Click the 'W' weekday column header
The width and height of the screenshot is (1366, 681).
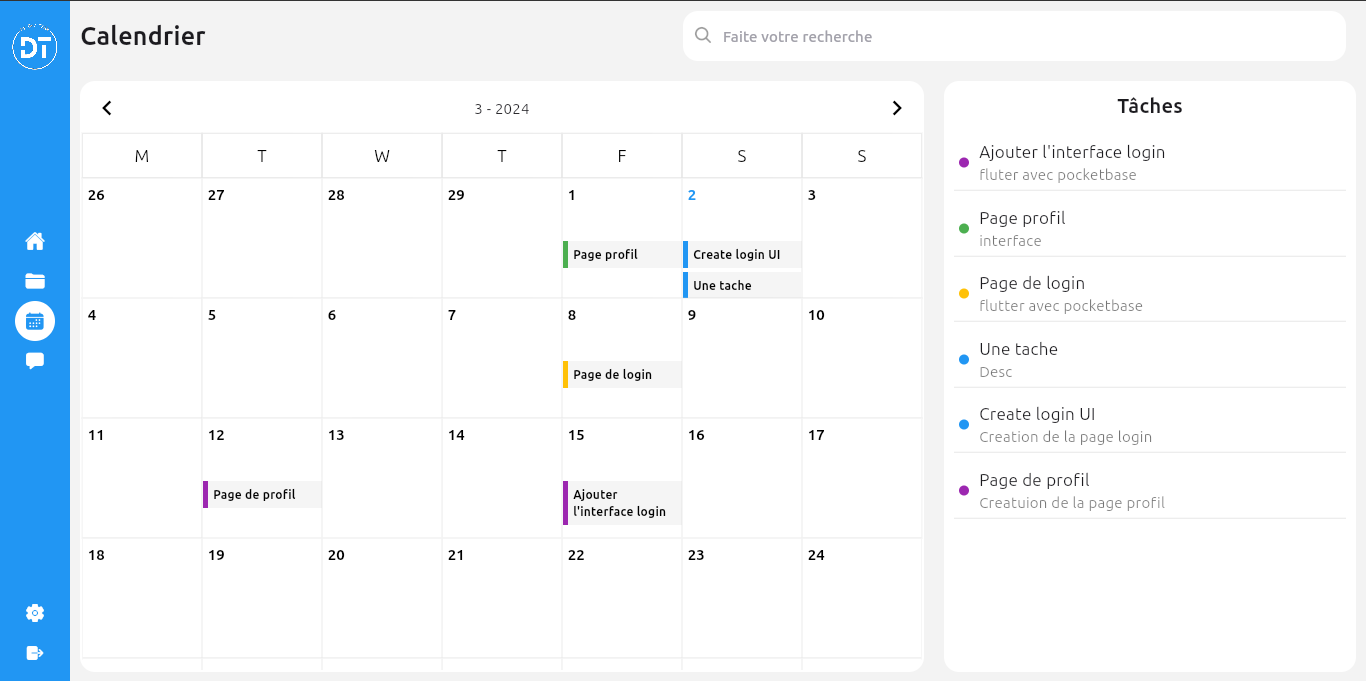point(382,156)
